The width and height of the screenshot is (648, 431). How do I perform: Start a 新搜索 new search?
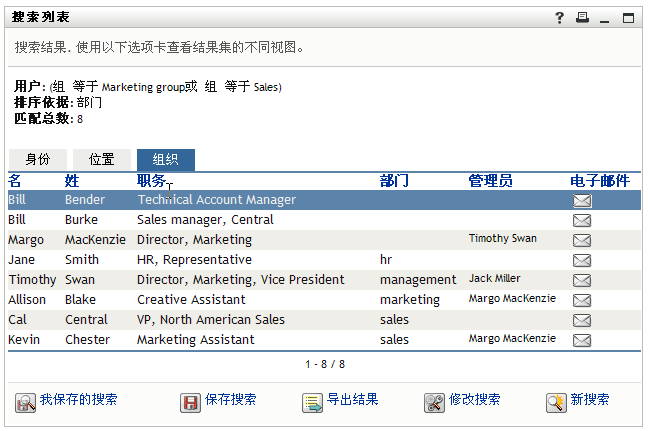578,401
